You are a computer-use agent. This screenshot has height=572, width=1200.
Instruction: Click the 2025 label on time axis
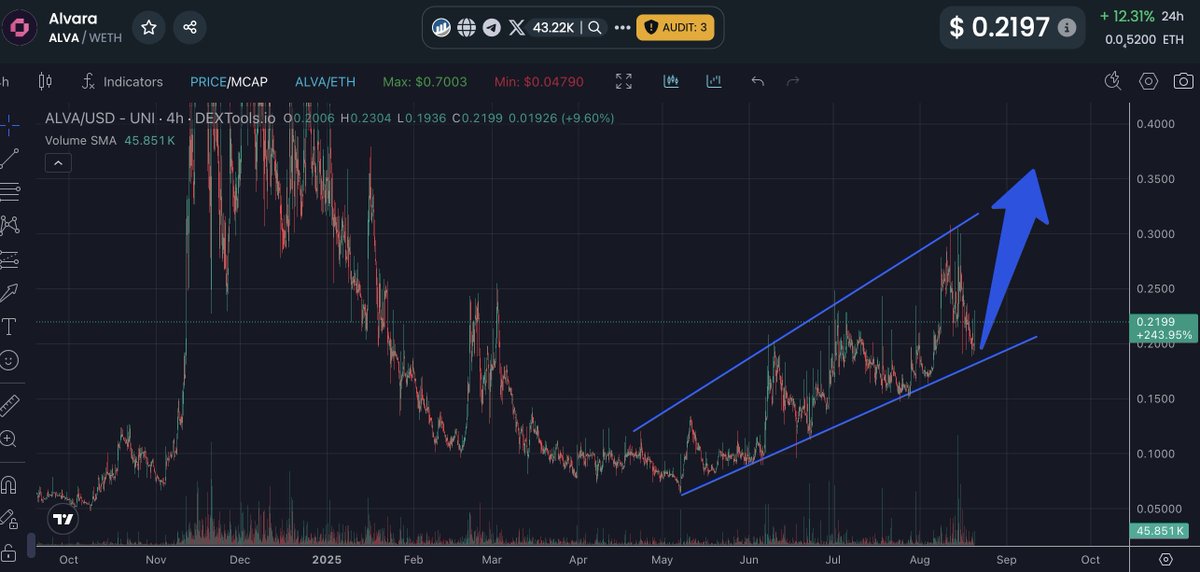coord(326,560)
